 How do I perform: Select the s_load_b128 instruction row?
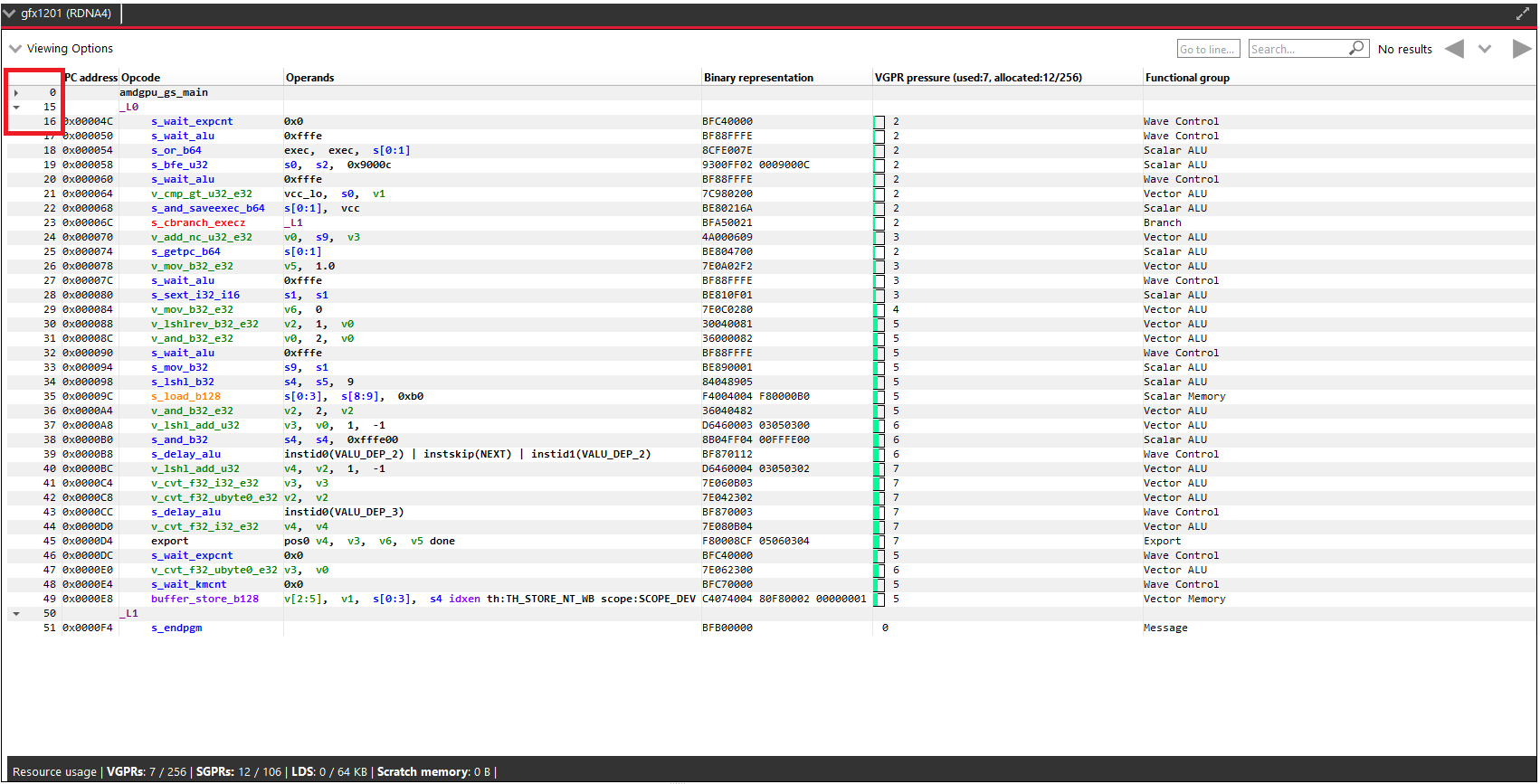click(x=185, y=397)
